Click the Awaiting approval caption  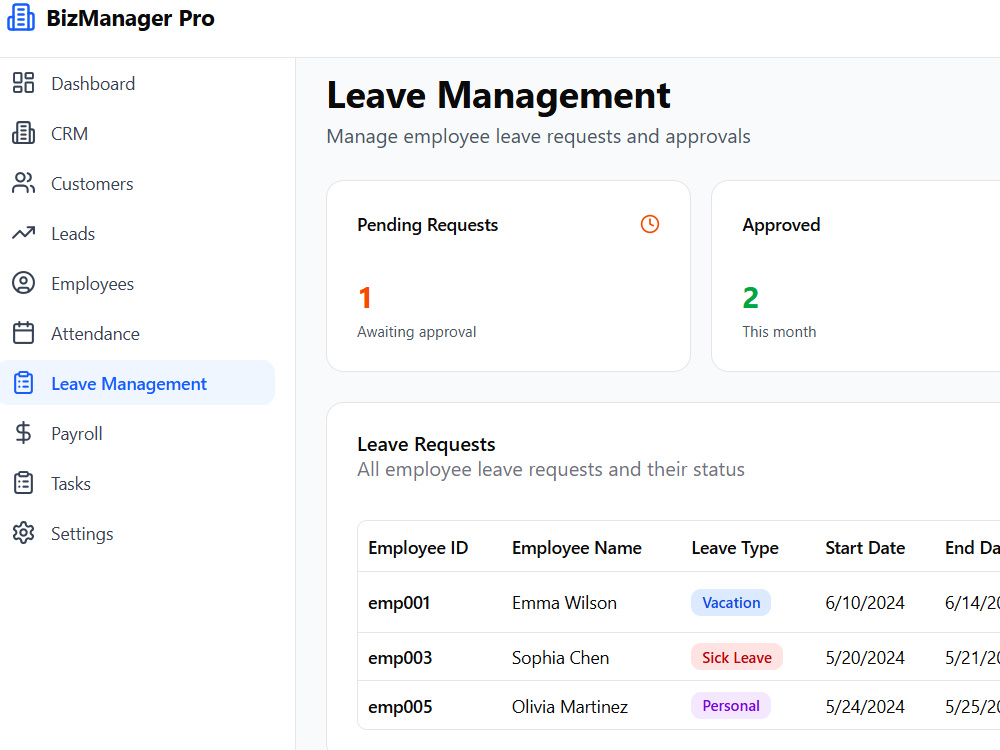coord(416,332)
